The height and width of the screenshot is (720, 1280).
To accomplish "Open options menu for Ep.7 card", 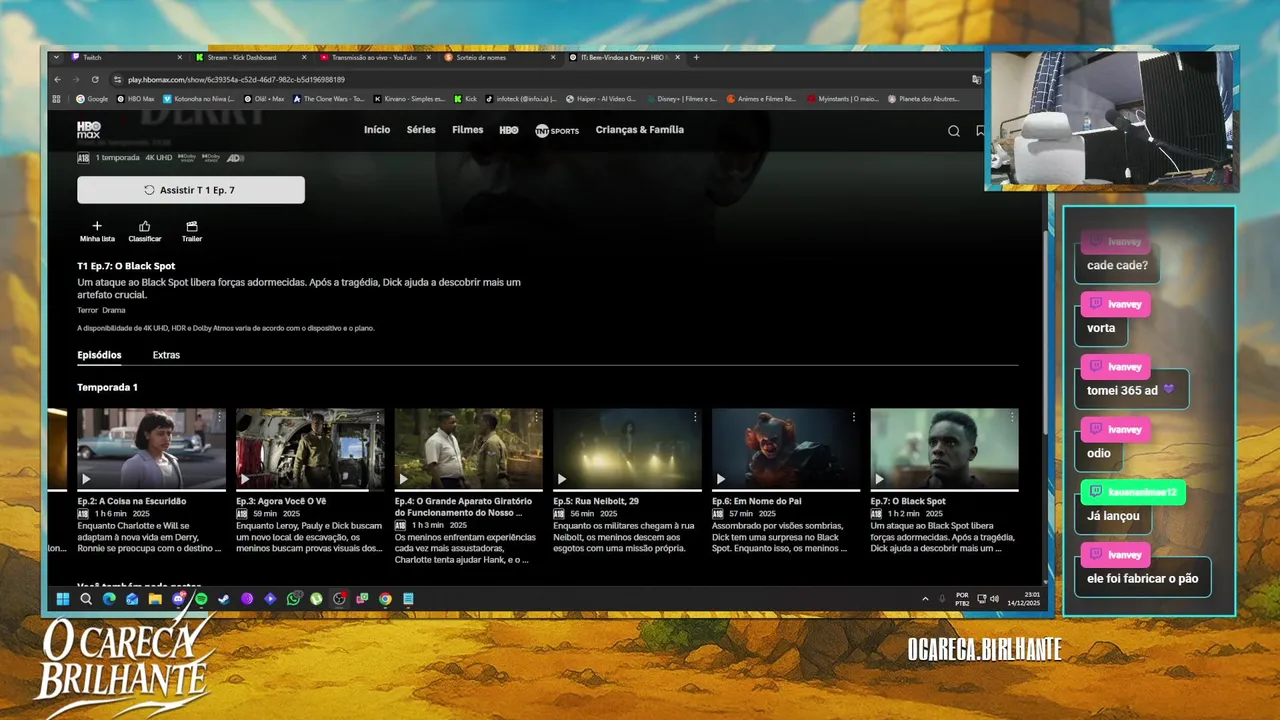I will tap(1012, 417).
